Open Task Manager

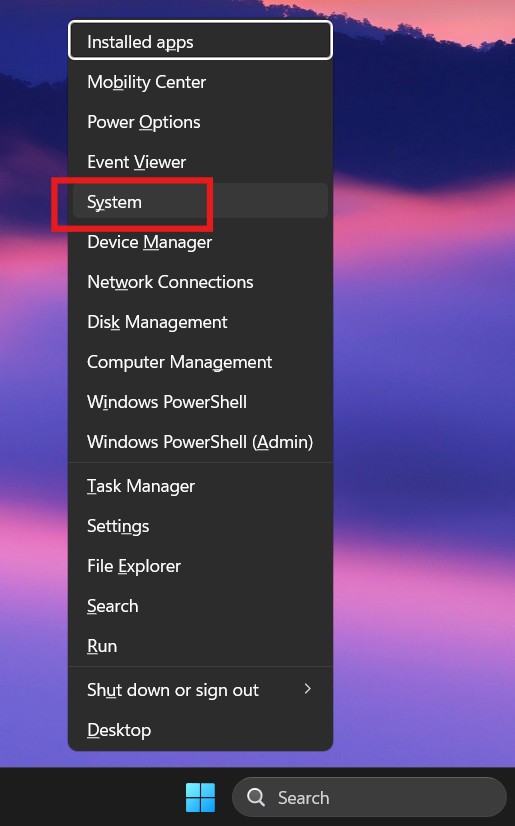200,486
